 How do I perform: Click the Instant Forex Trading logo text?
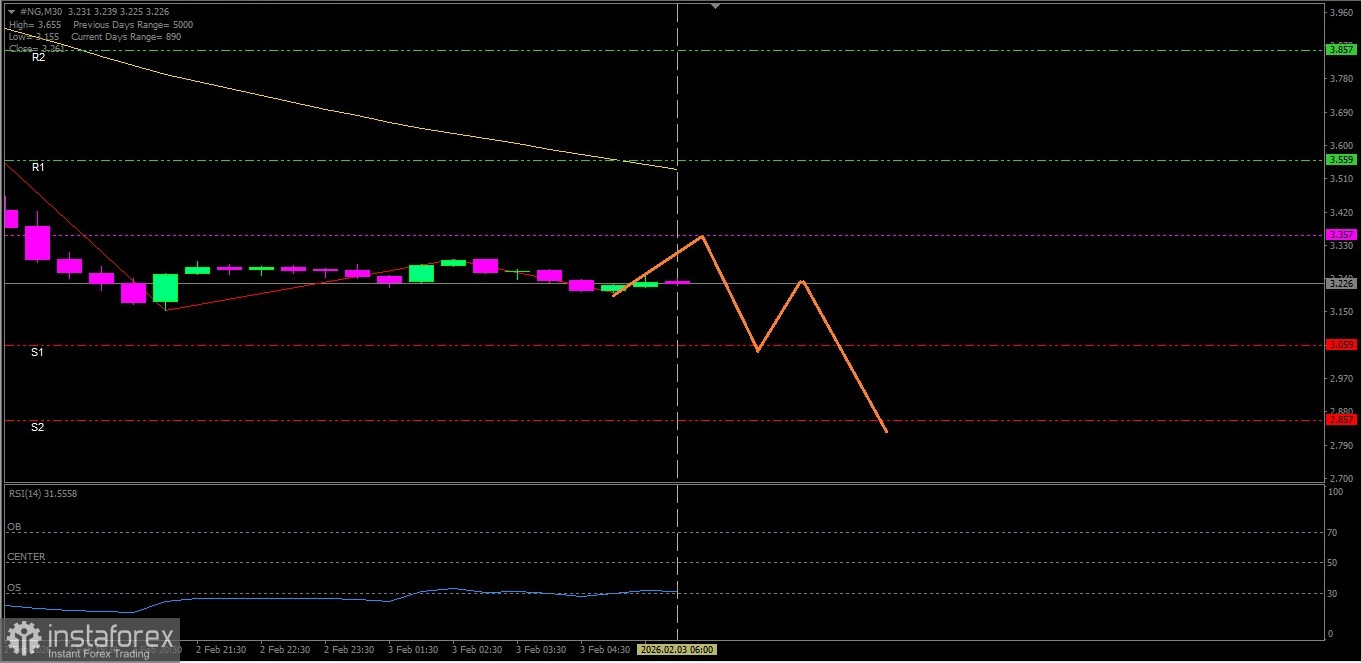98,653
